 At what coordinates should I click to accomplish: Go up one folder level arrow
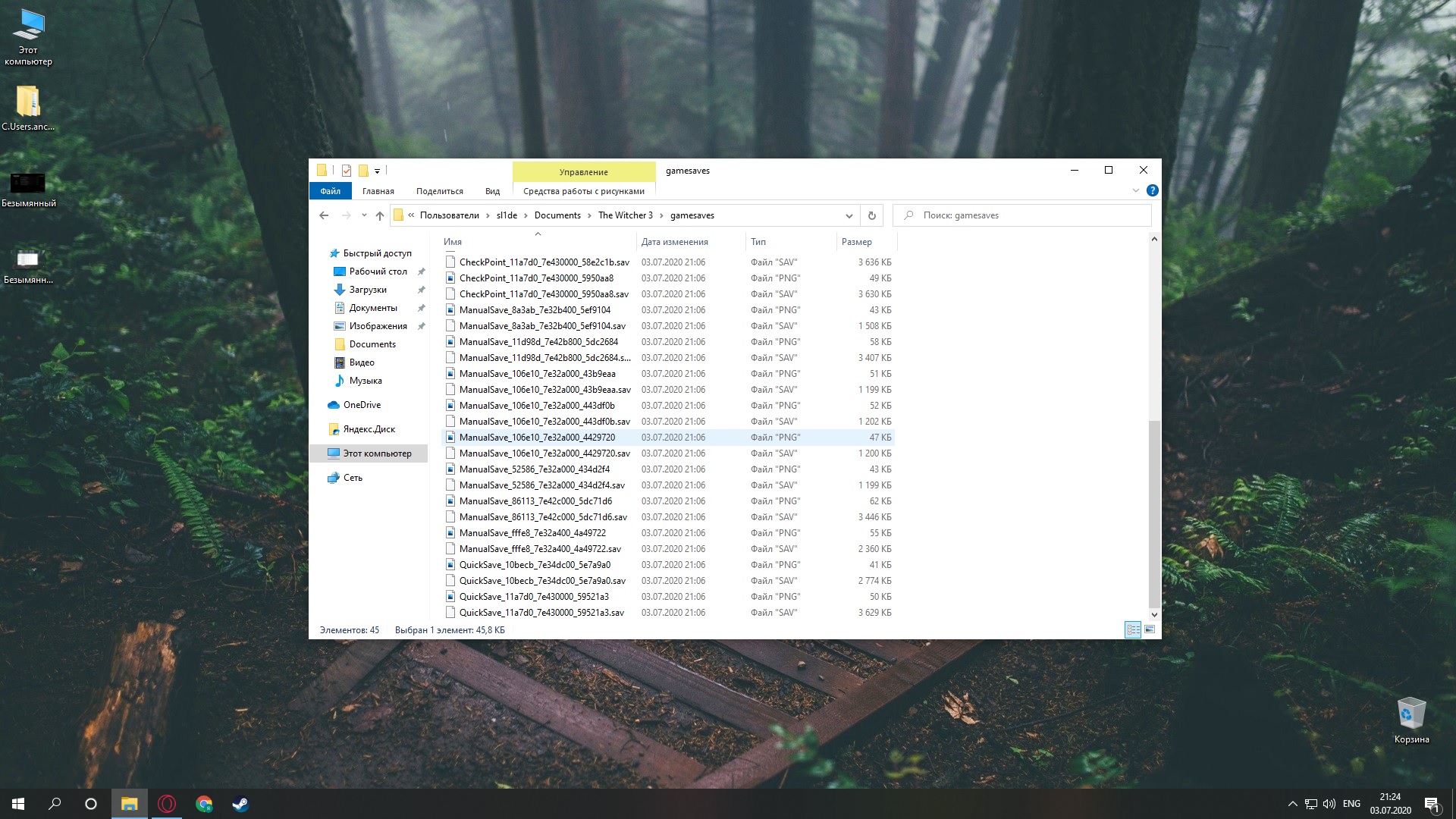[380, 215]
